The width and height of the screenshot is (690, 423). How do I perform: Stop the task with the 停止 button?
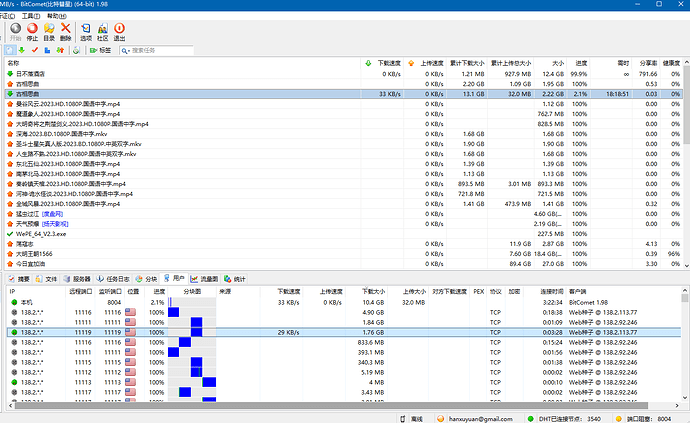coord(32,32)
